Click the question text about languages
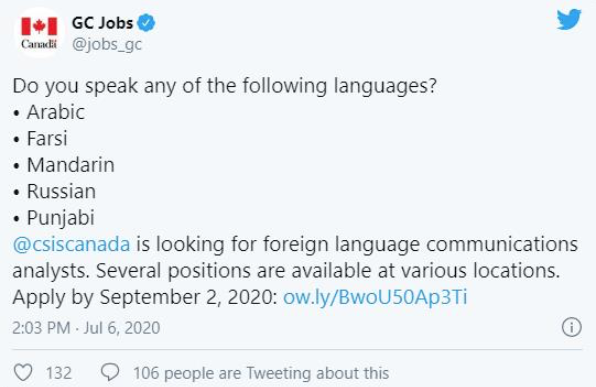This screenshot has width=596, height=387. (225, 86)
